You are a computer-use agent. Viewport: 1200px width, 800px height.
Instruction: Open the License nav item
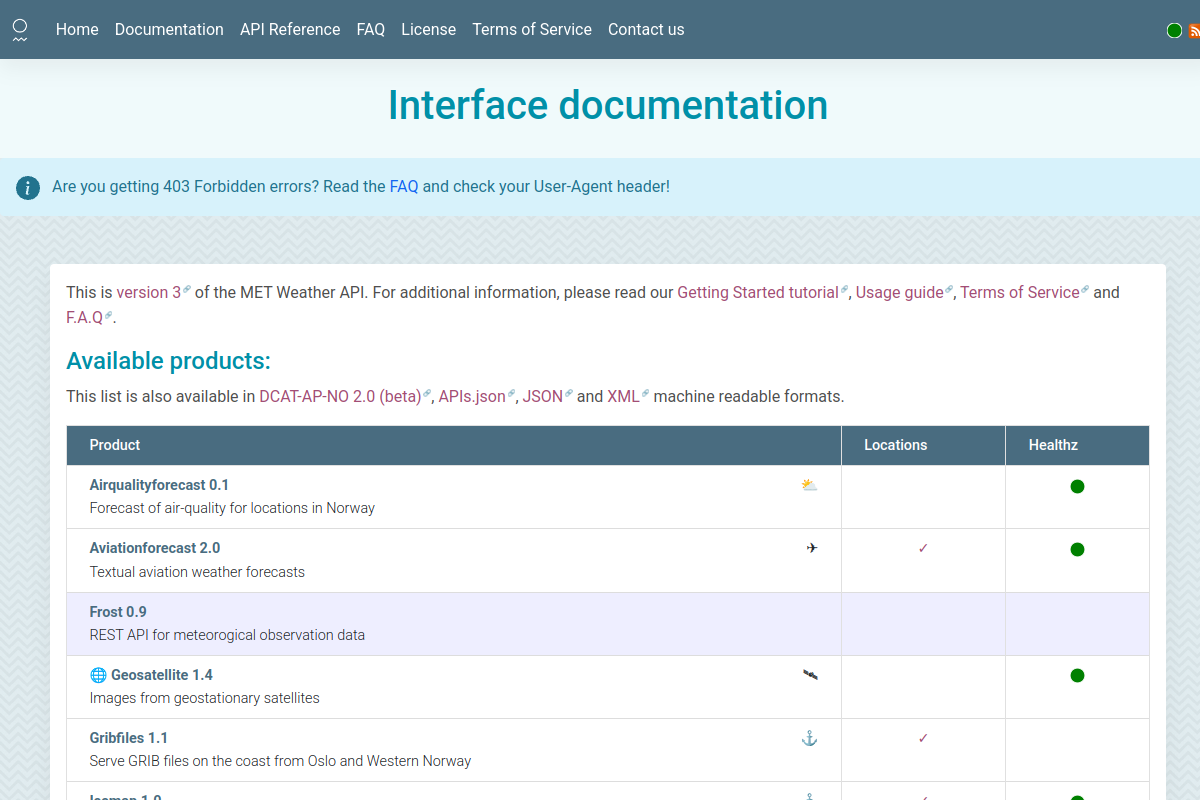tap(429, 30)
